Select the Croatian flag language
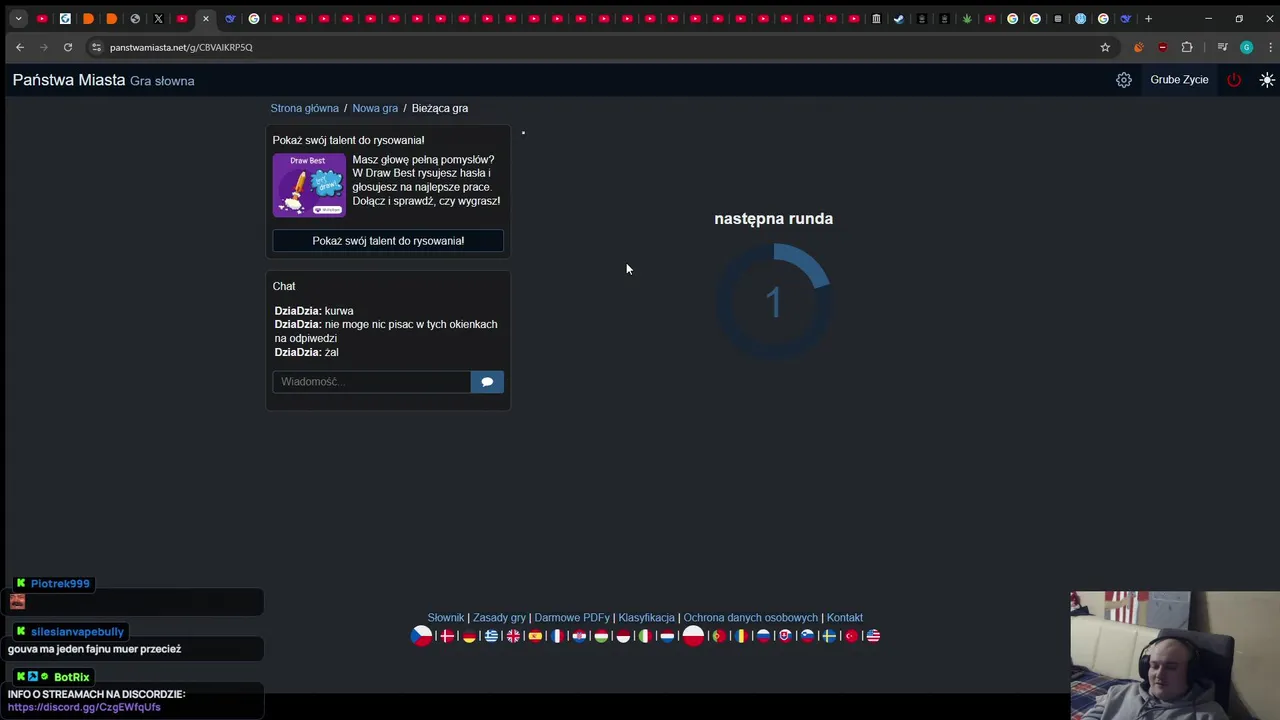 tap(579, 636)
